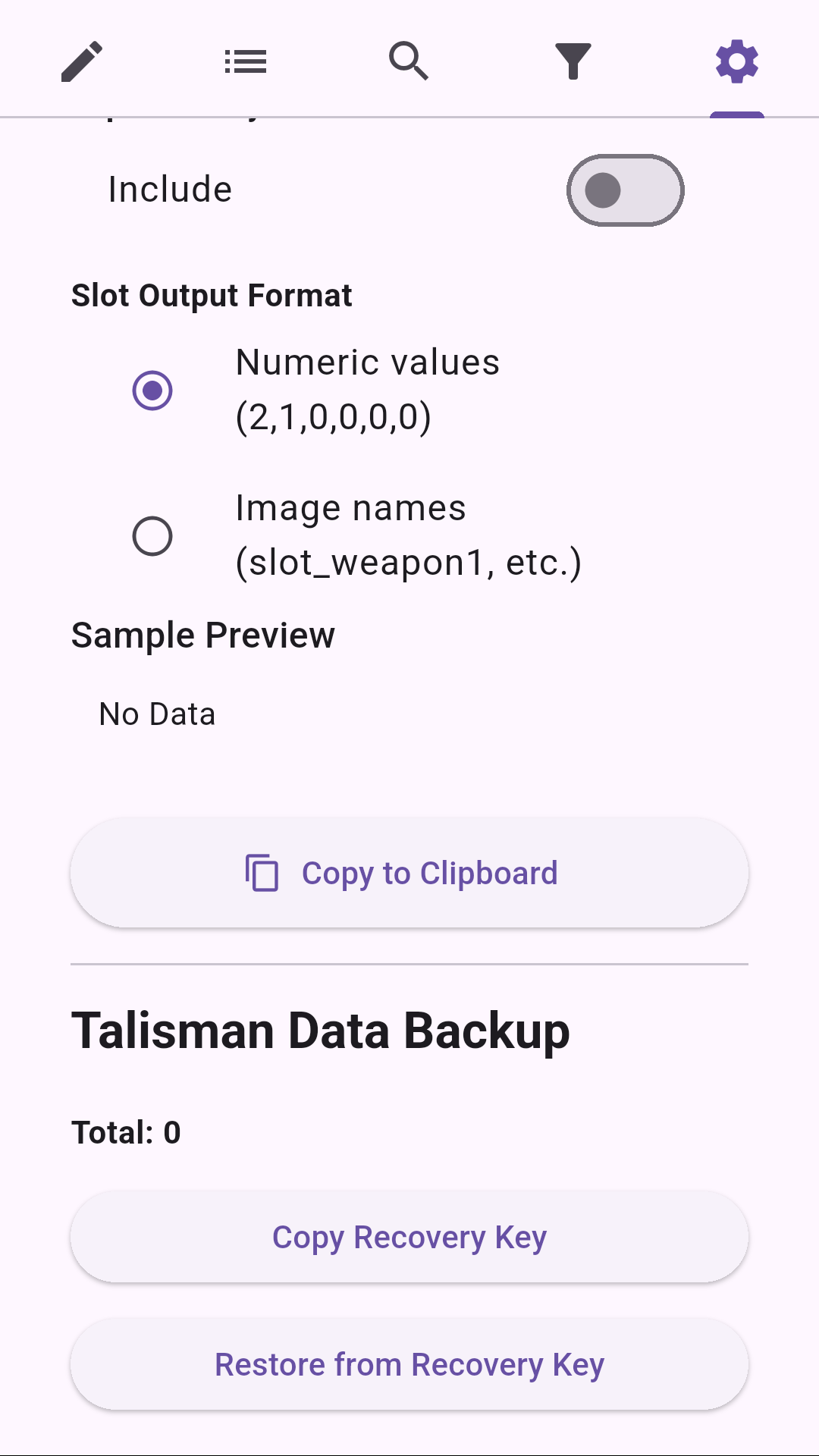Click the Include label text

(x=168, y=190)
